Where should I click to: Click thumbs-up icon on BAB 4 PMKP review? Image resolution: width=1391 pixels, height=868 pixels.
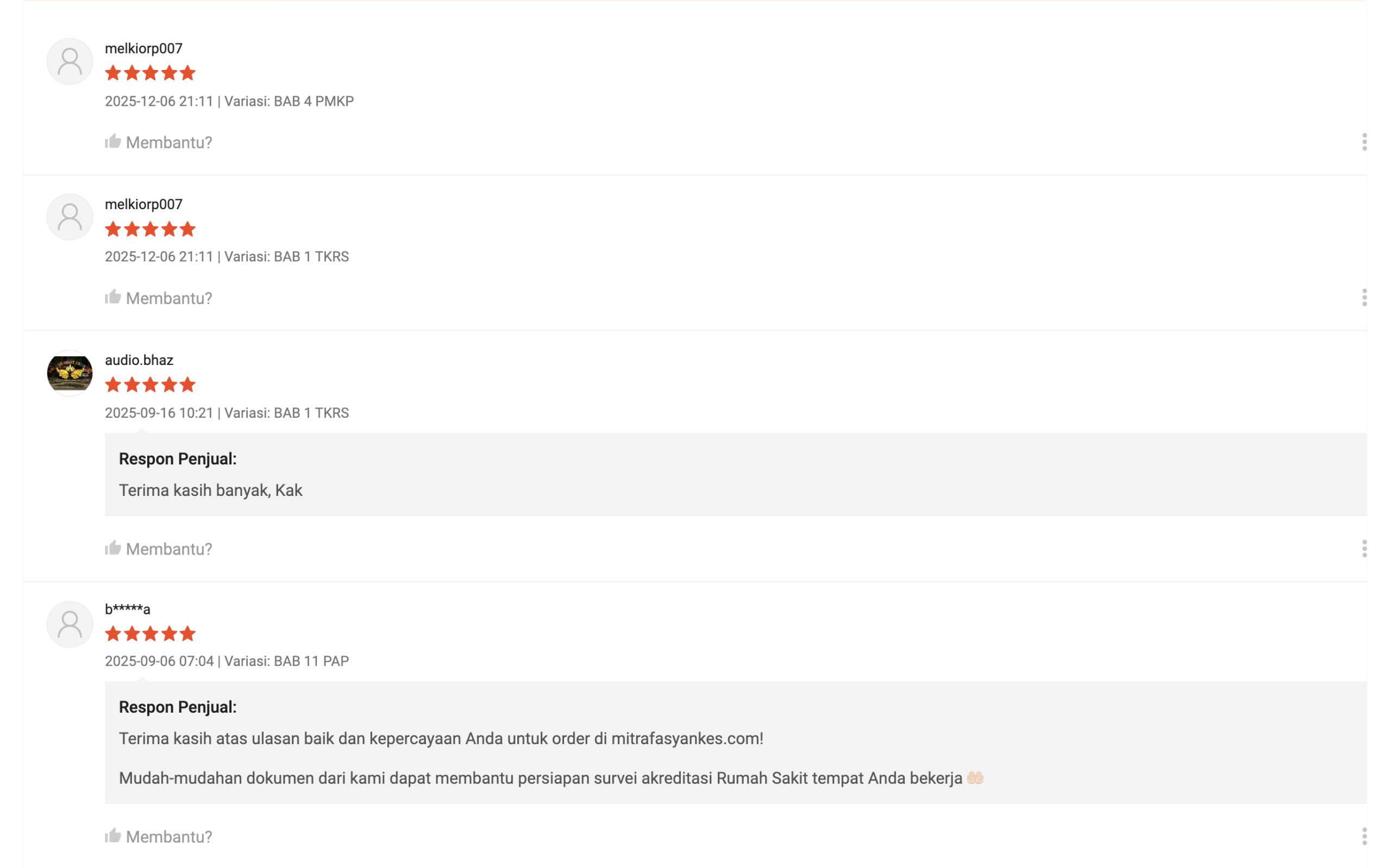tap(113, 142)
